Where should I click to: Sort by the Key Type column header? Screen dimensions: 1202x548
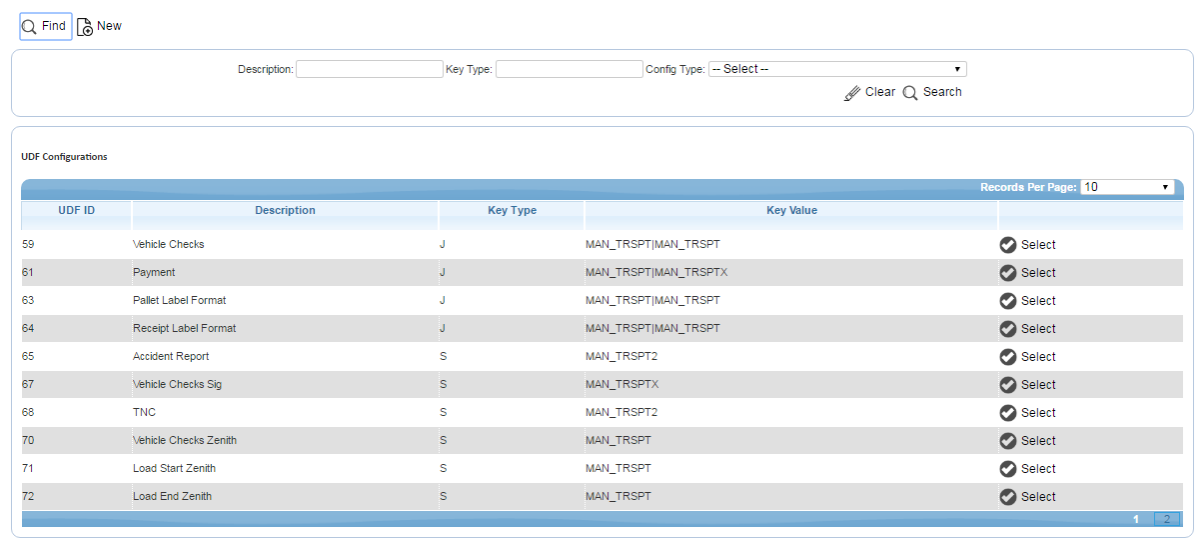pos(512,211)
